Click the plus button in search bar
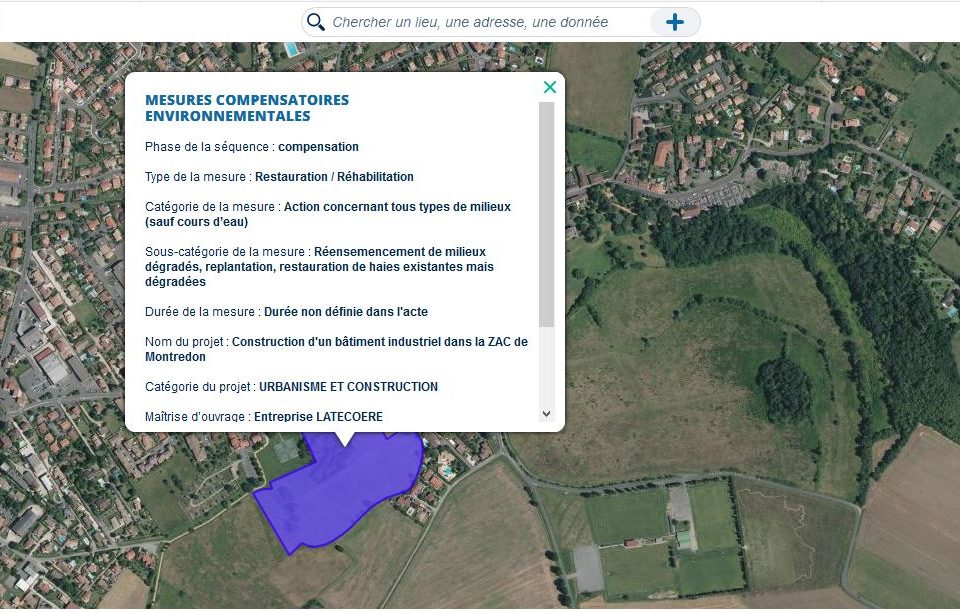This screenshot has width=960, height=612. (x=675, y=22)
